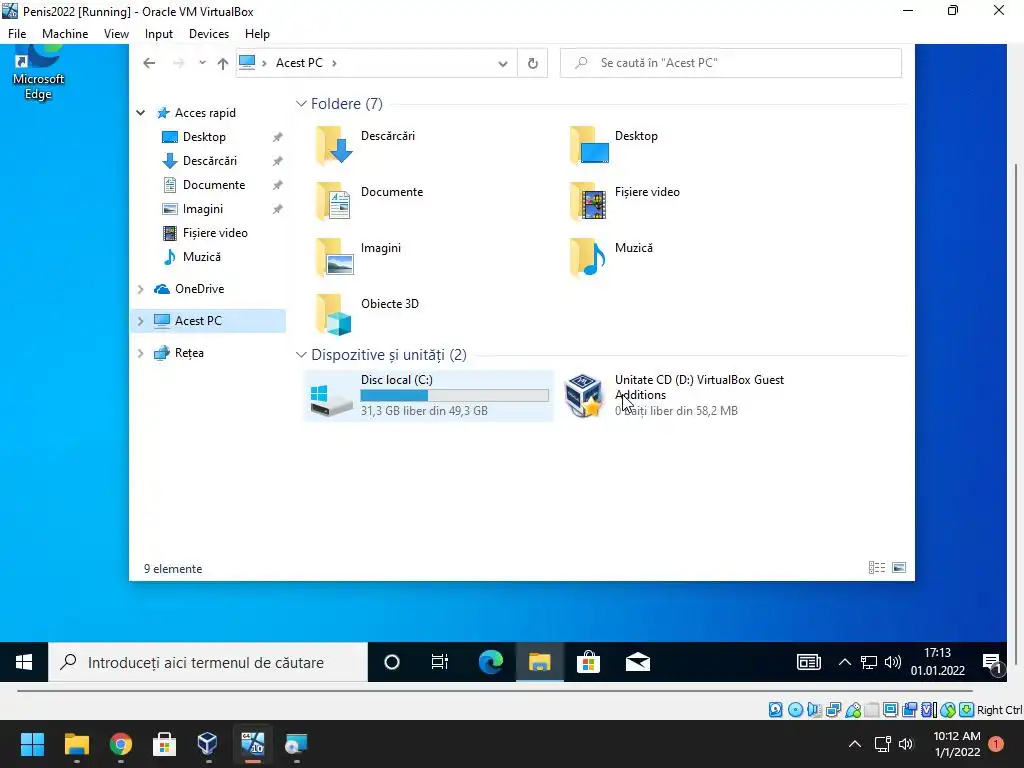Click the Explorer search field

pyautogui.click(x=731, y=63)
